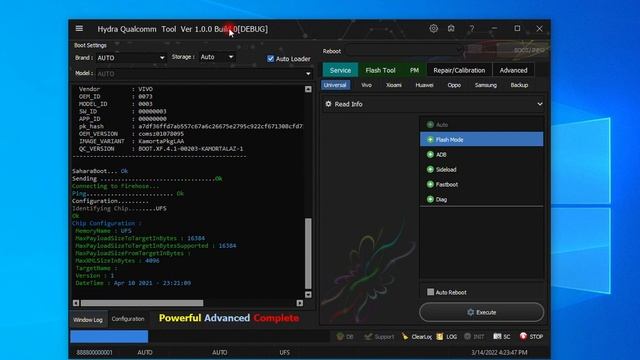Click the green icon beside Sideload
640x360 pixels.
pos(430,169)
